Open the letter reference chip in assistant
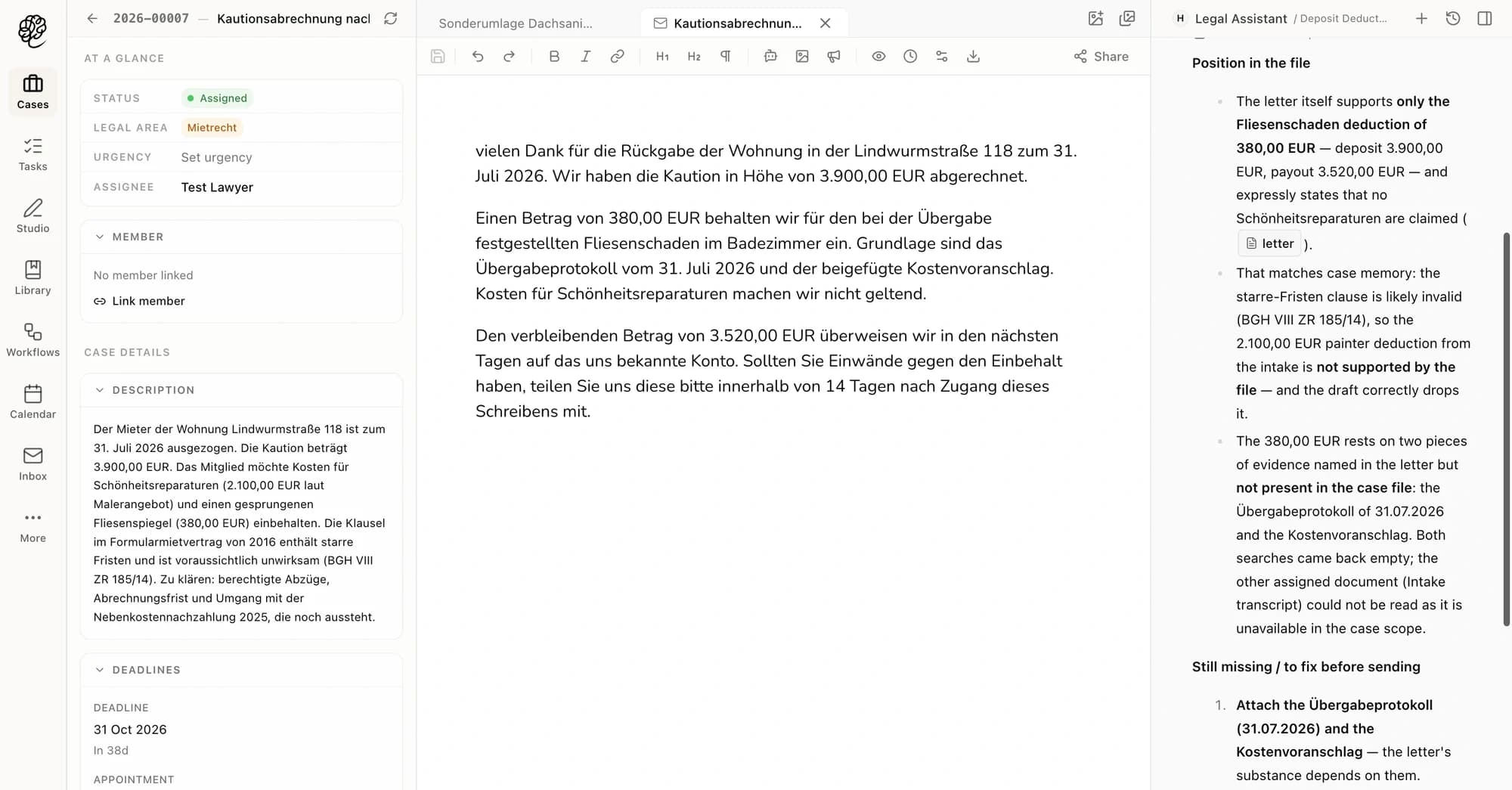 [x=1269, y=243]
